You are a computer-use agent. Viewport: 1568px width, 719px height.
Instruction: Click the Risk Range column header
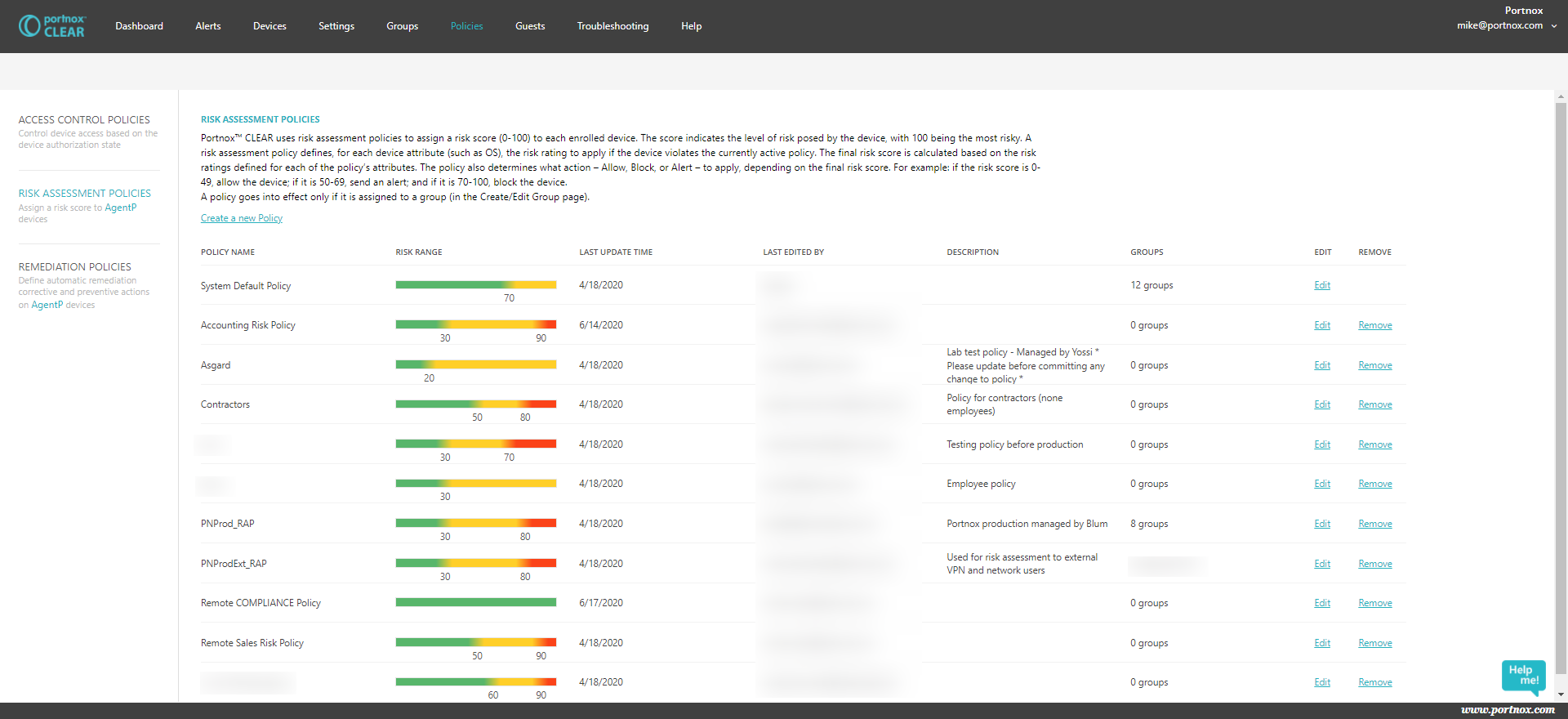pyautogui.click(x=419, y=252)
